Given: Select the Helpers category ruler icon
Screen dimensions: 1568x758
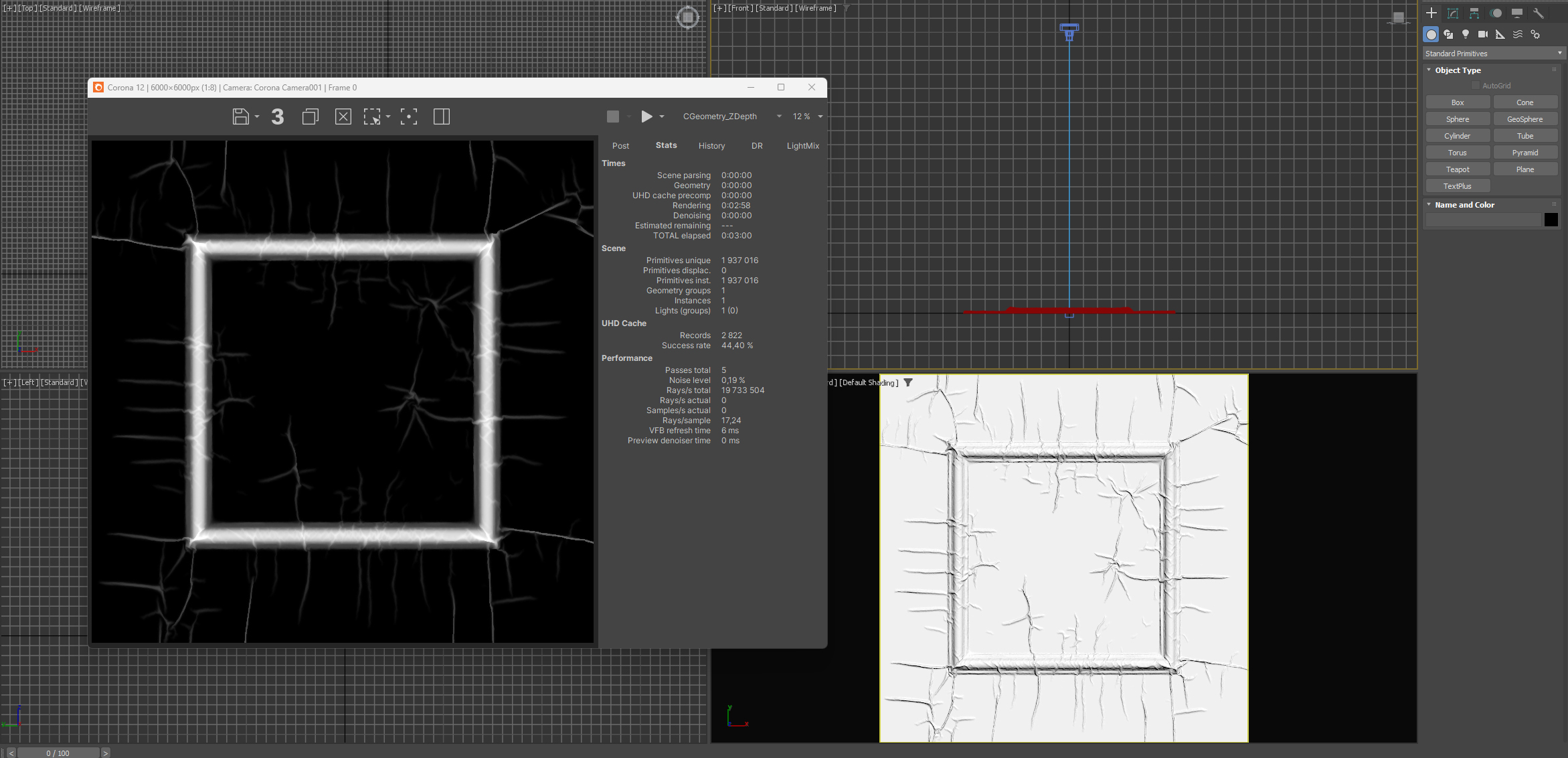Looking at the screenshot, I should (1500, 34).
